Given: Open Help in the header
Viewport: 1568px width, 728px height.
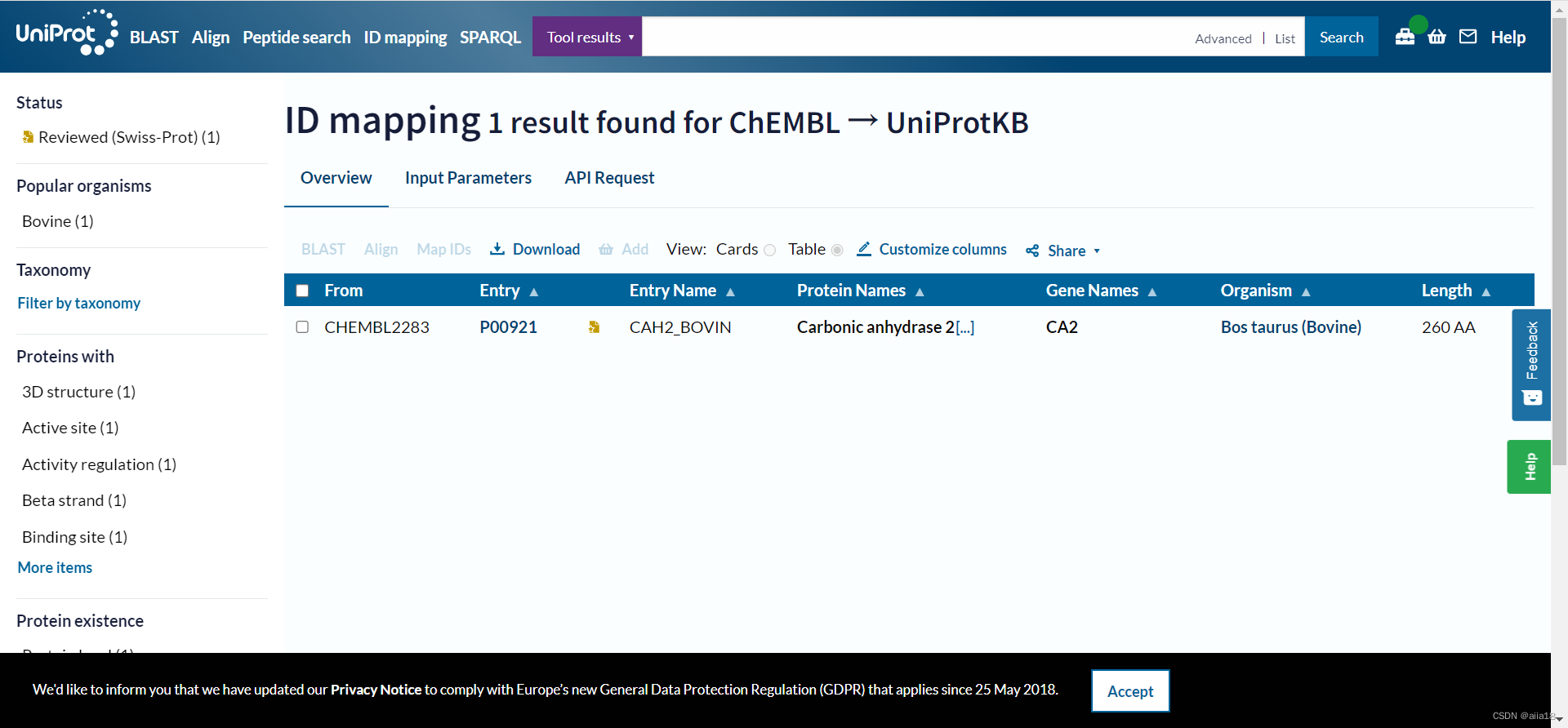Looking at the screenshot, I should pos(1508,37).
